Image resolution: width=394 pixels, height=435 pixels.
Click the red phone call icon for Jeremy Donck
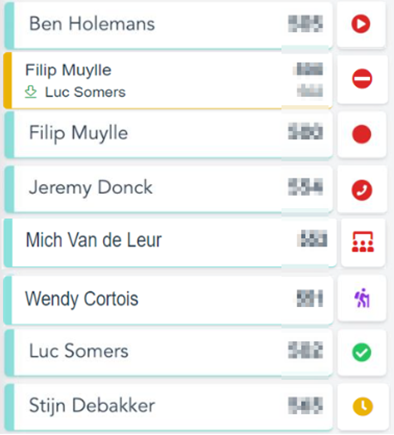(362, 190)
